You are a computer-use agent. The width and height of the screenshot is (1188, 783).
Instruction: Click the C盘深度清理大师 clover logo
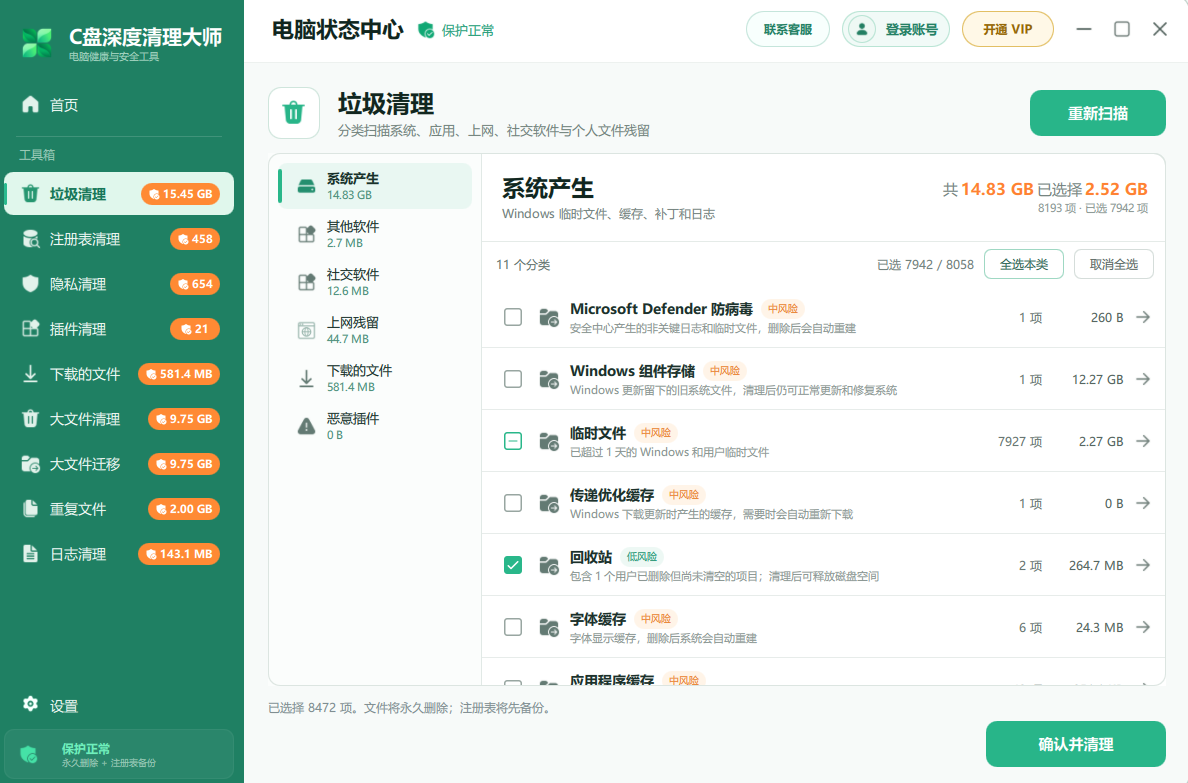[37, 43]
